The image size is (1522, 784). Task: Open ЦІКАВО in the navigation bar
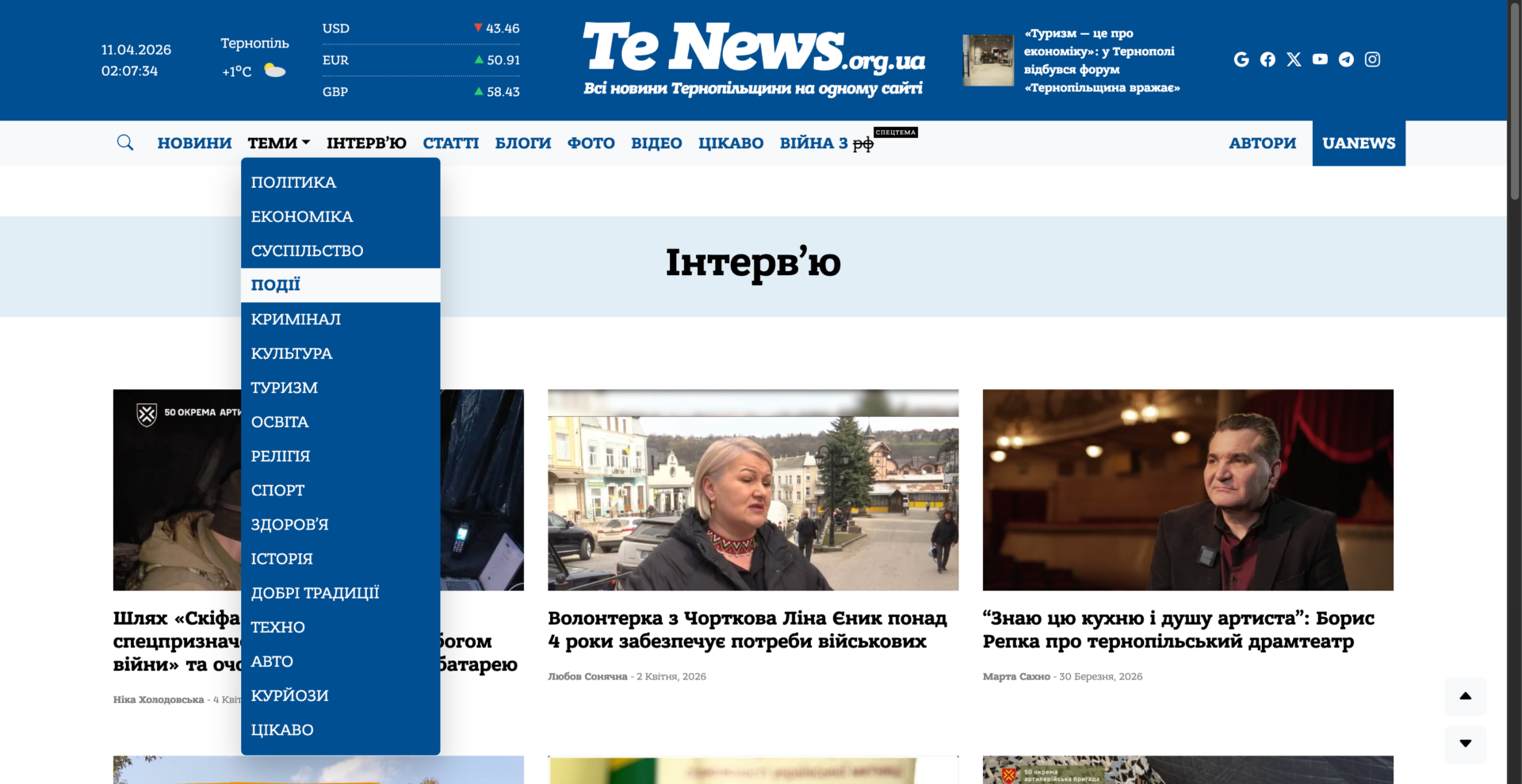click(731, 143)
